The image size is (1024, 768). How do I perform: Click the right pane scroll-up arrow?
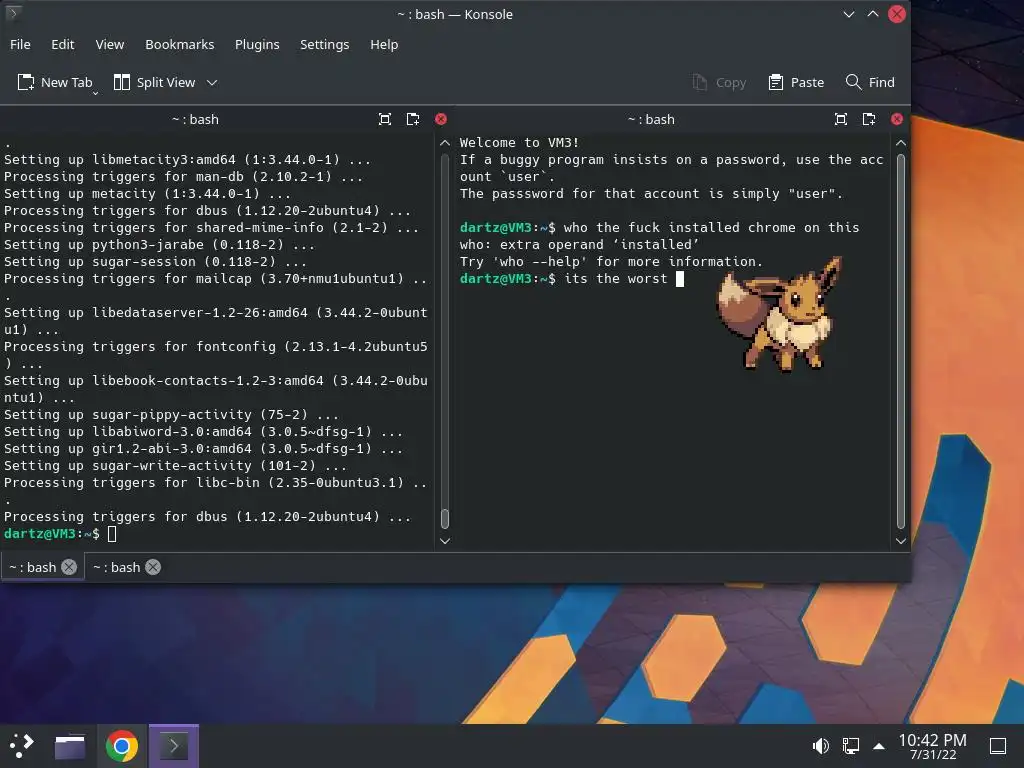pos(901,142)
